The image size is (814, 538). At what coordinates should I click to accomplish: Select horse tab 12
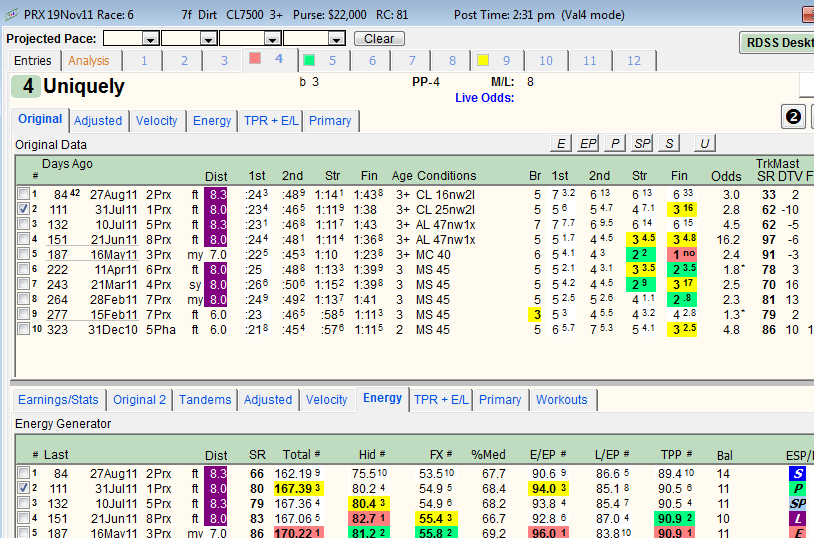click(x=634, y=61)
